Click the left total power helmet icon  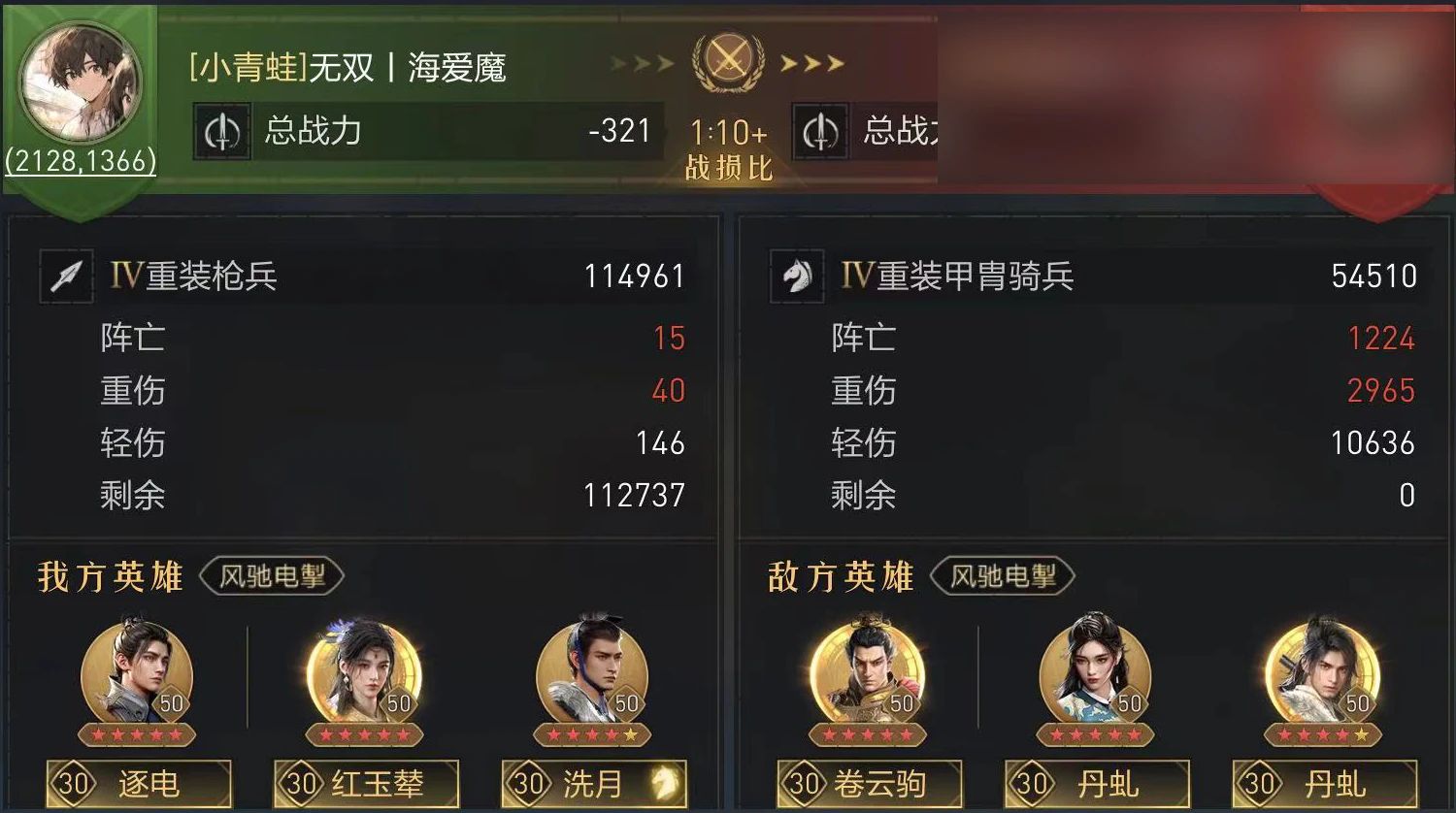pos(222,132)
